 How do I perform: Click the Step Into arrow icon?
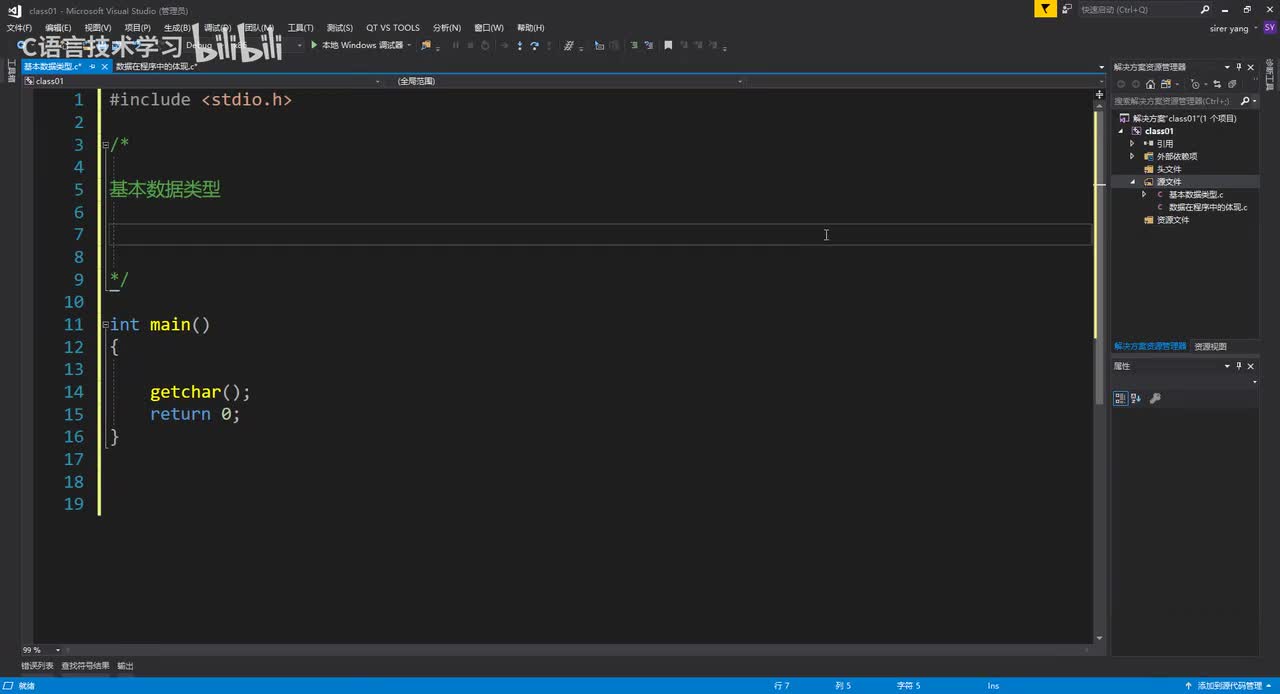[520, 45]
